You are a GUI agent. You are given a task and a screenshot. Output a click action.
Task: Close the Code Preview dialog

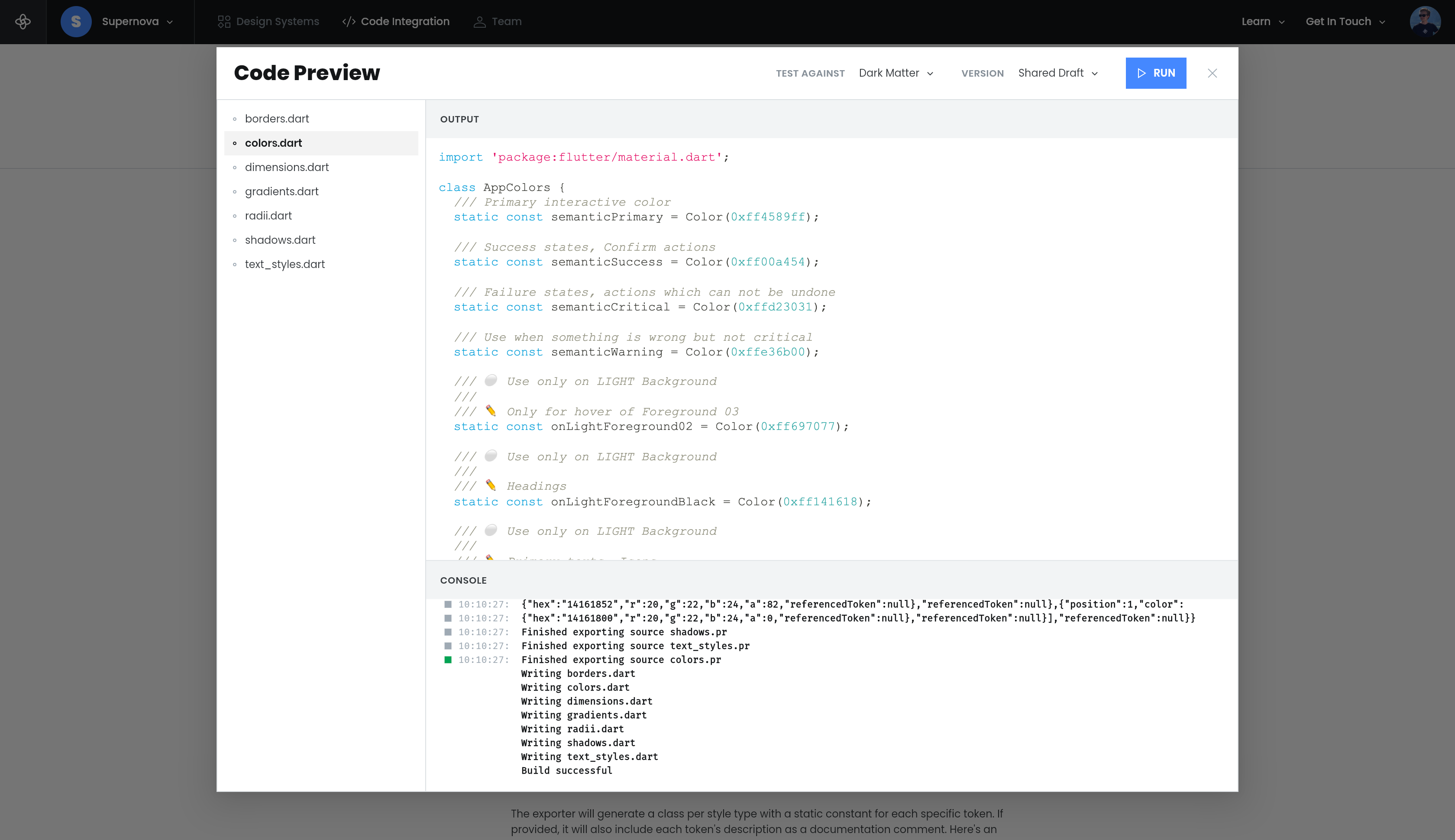pos(1212,73)
